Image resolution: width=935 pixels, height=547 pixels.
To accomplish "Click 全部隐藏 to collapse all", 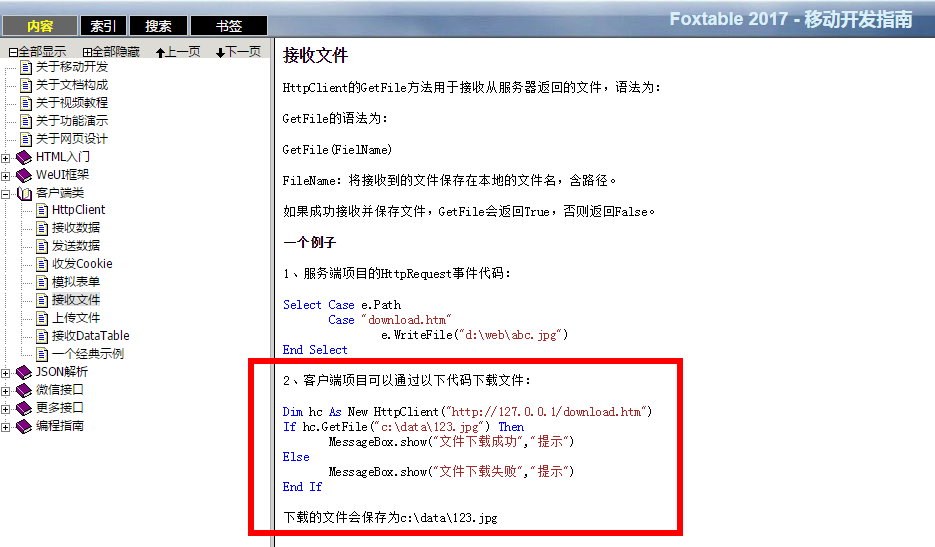I will pos(111,52).
